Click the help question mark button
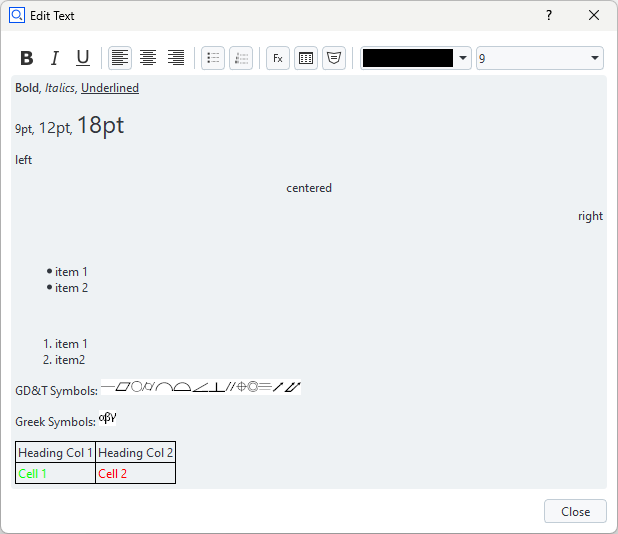 point(549,15)
